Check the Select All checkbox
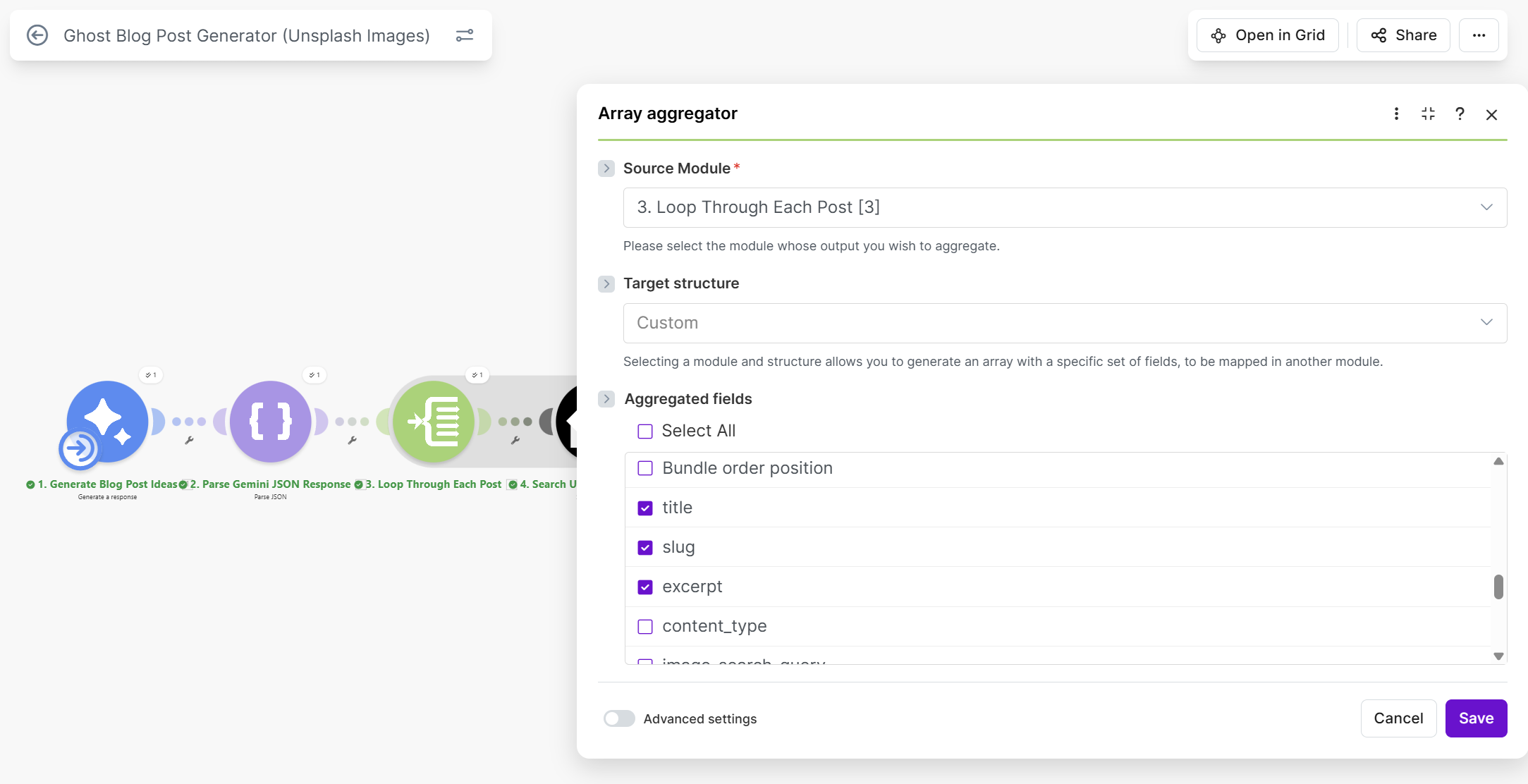Viewport: 1528px width, 784px height. [645, 431]
